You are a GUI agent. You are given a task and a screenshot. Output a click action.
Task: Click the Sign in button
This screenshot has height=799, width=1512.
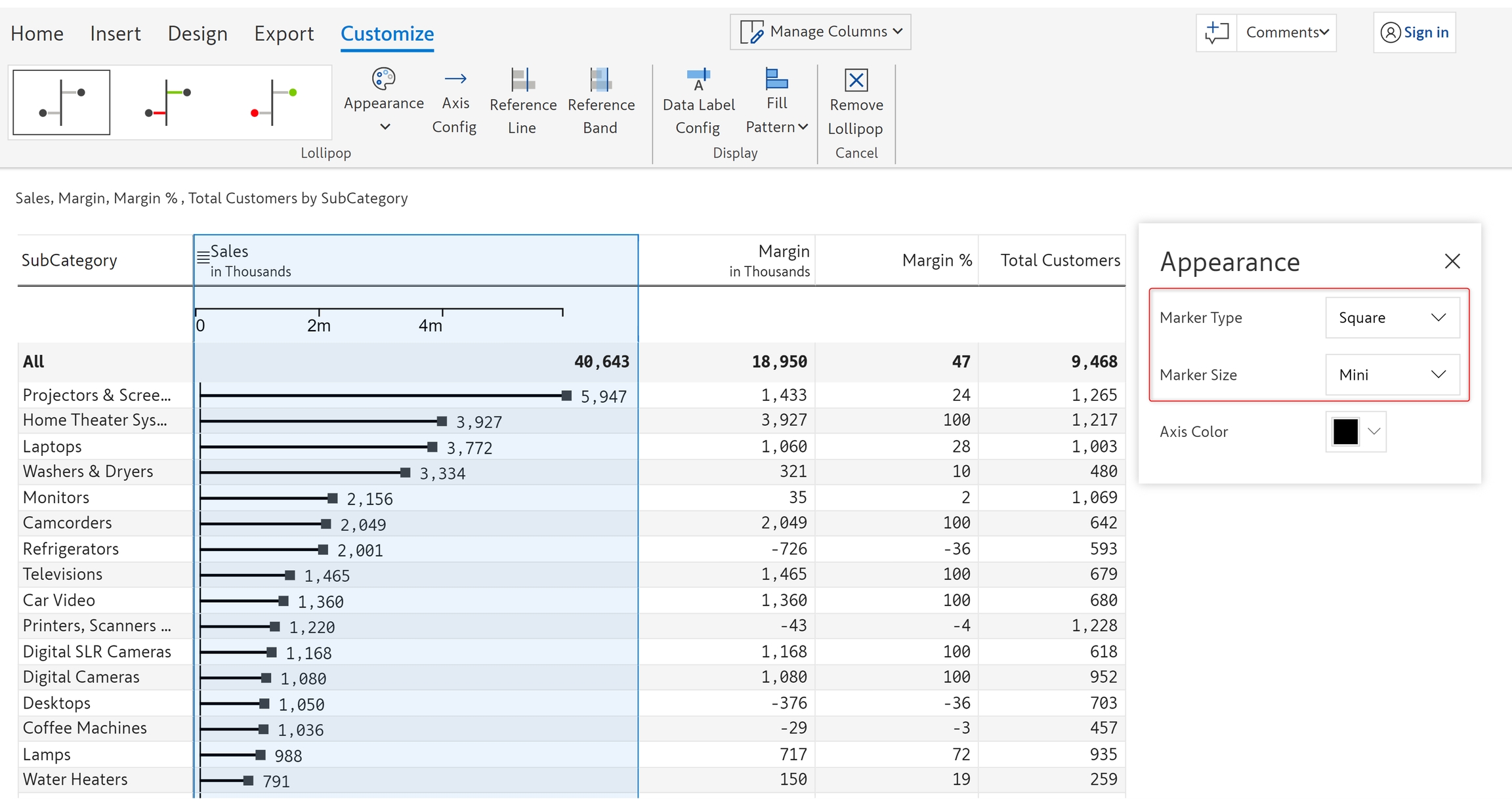click(x=1414, y=32)
